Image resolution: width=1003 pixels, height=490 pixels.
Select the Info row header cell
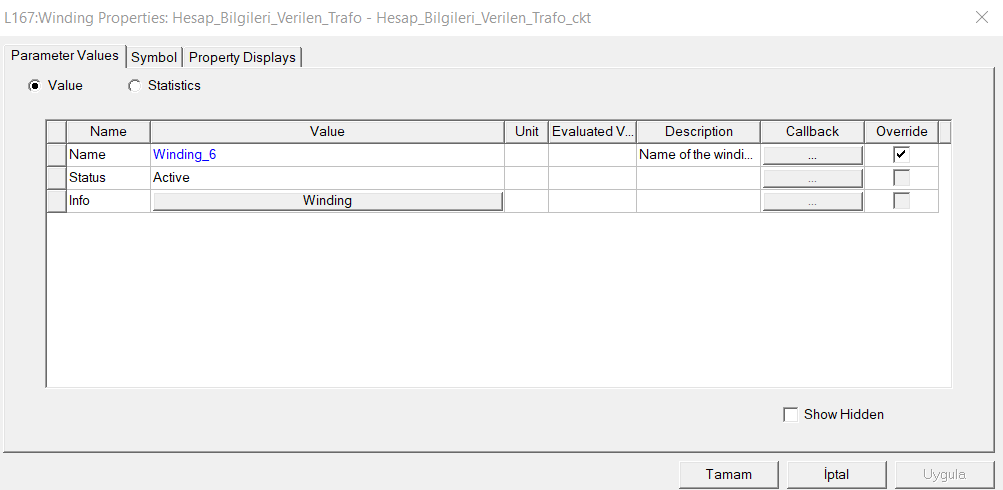pyautogui.click(x=56, y=201)
